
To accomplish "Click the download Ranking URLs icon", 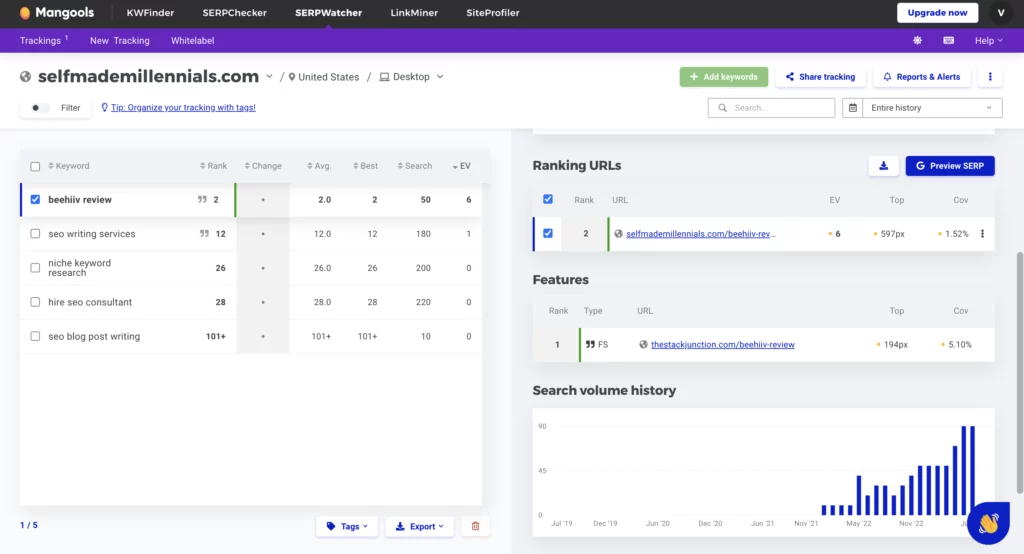I will pyautogui.click(x=883, y=166).
